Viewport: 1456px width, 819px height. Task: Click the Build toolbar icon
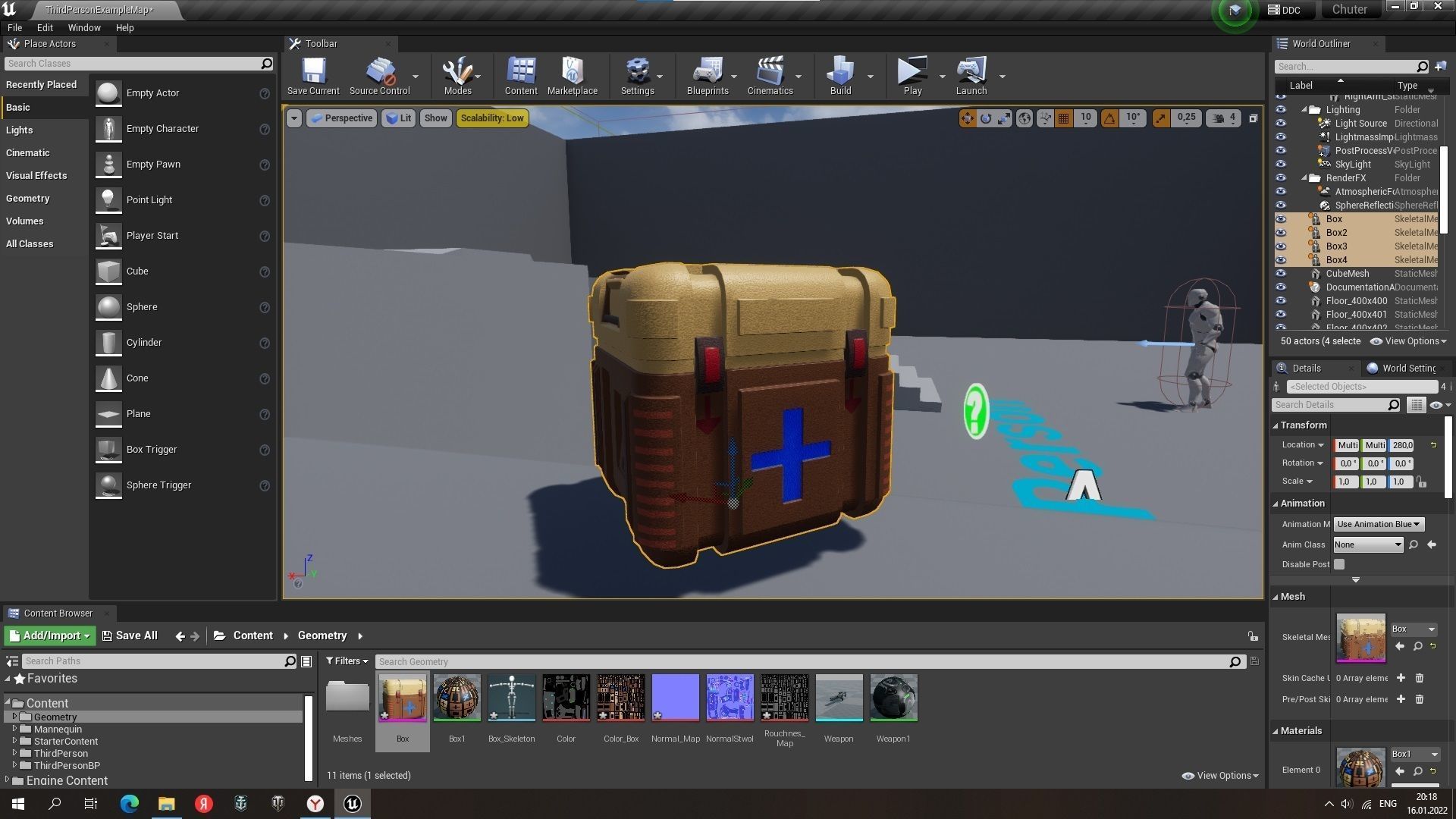tap(840, 71)
